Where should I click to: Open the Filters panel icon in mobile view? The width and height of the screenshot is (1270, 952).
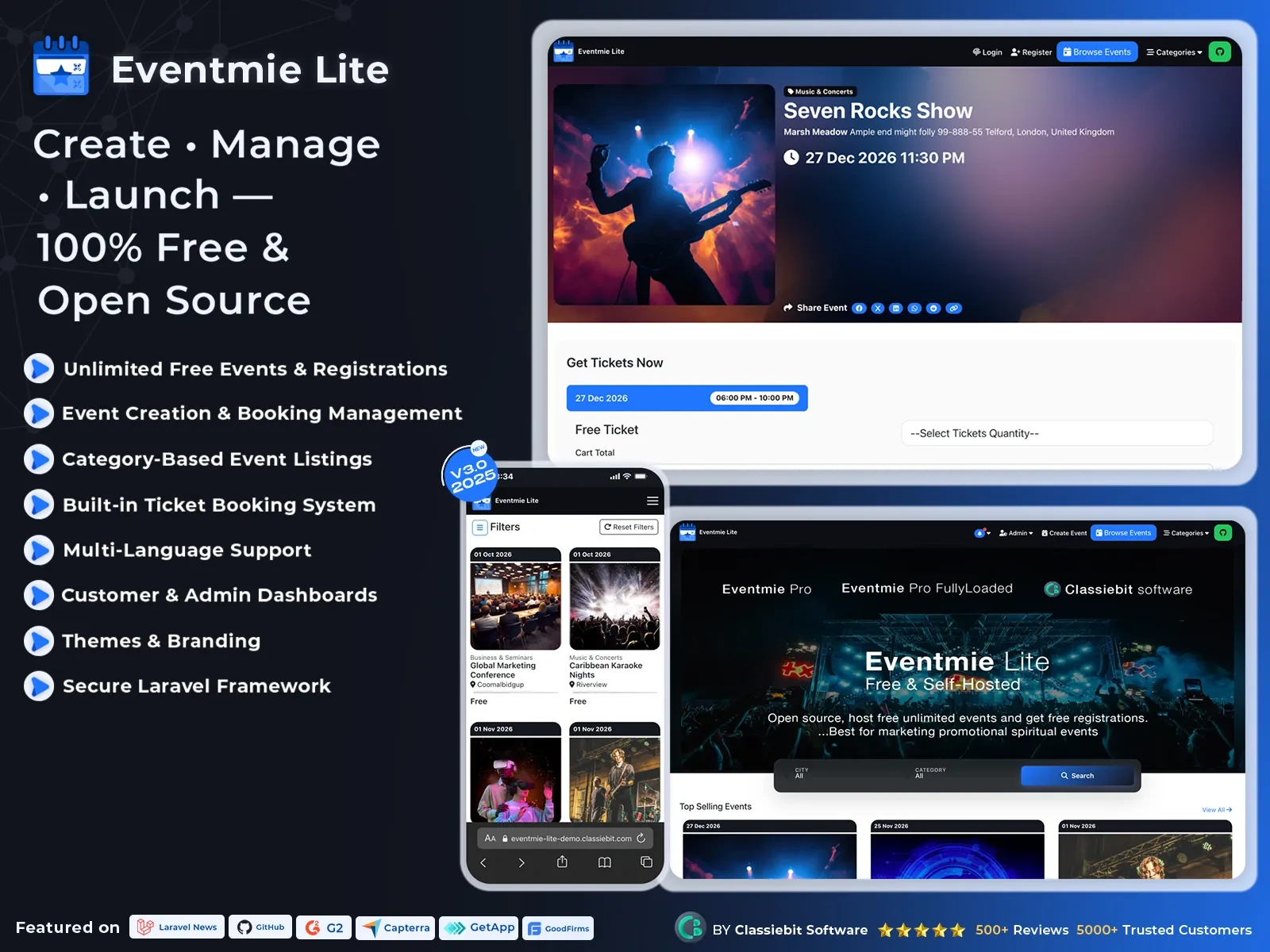[479, 527]
